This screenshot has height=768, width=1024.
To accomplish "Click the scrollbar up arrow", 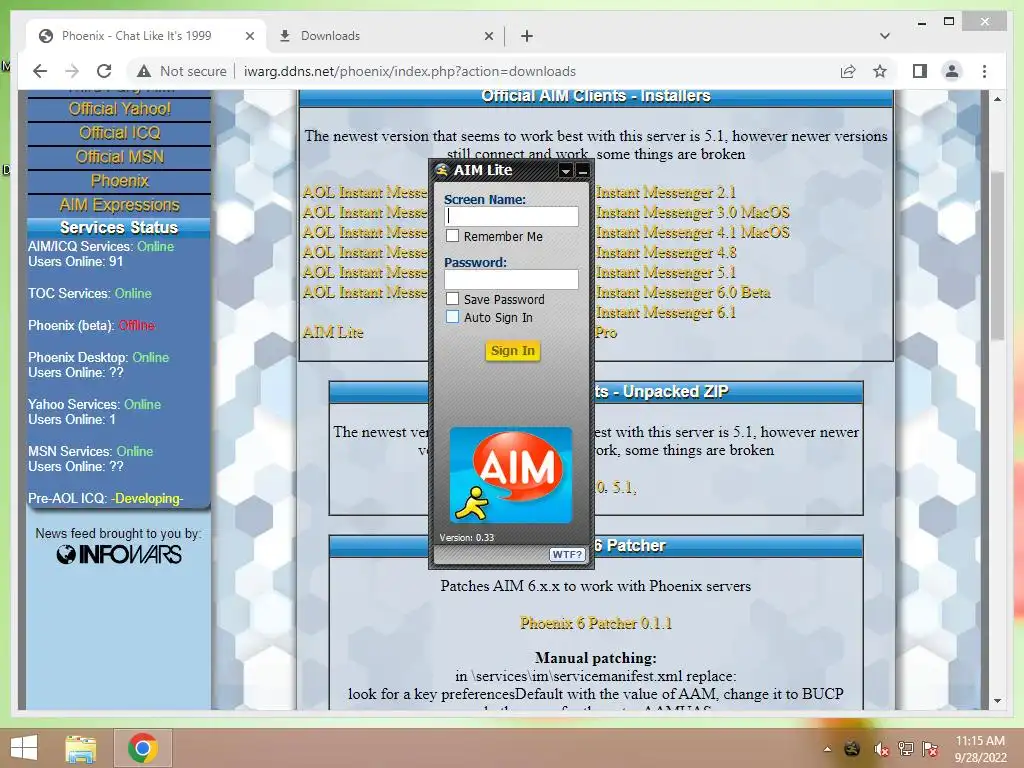I will tap(997, 99).
